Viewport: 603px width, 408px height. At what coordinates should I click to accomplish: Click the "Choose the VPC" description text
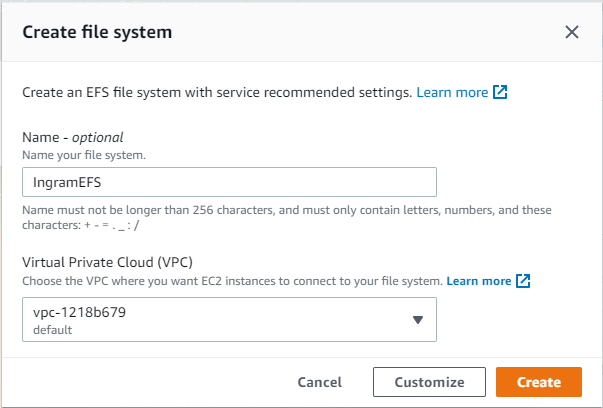tap(231, 281)
